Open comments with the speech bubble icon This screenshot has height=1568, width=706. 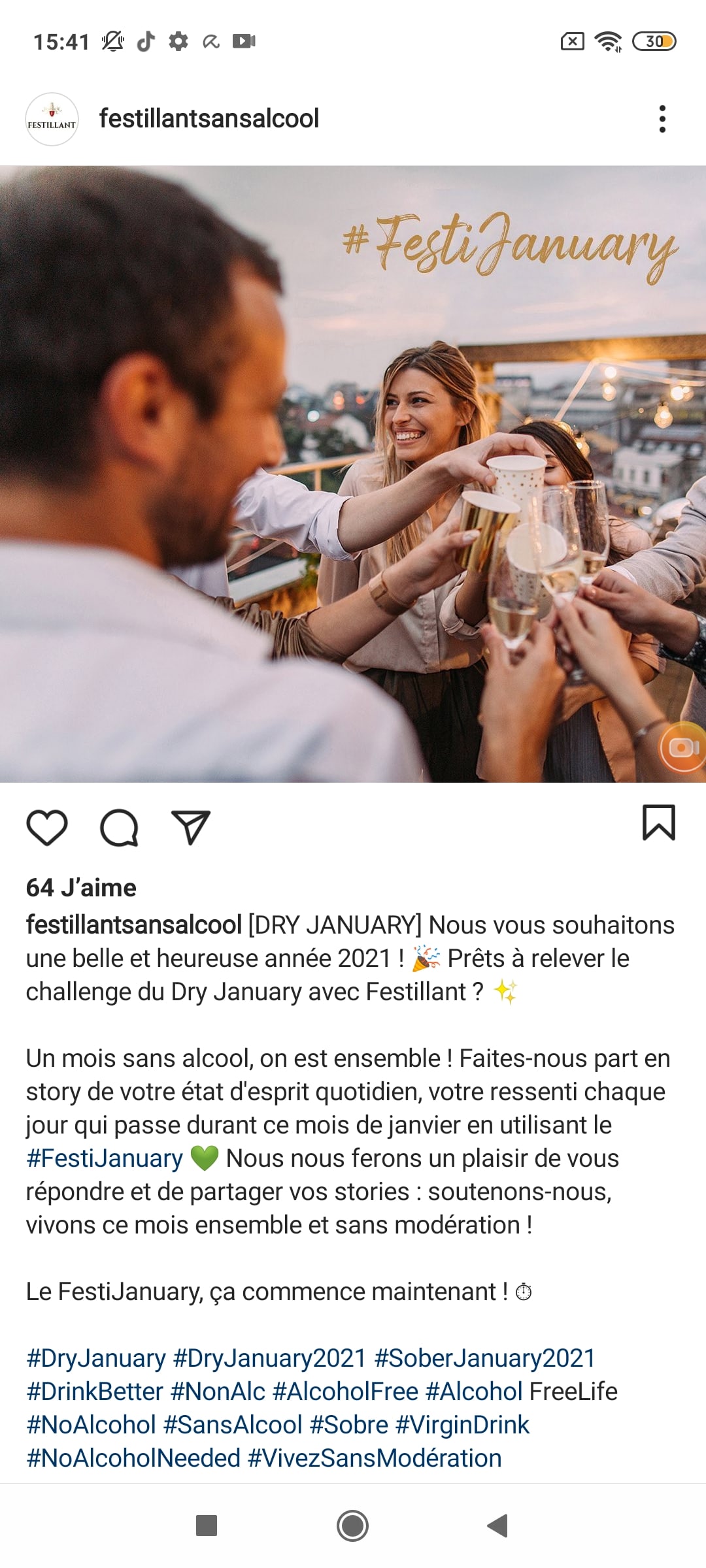coord(119,828)
